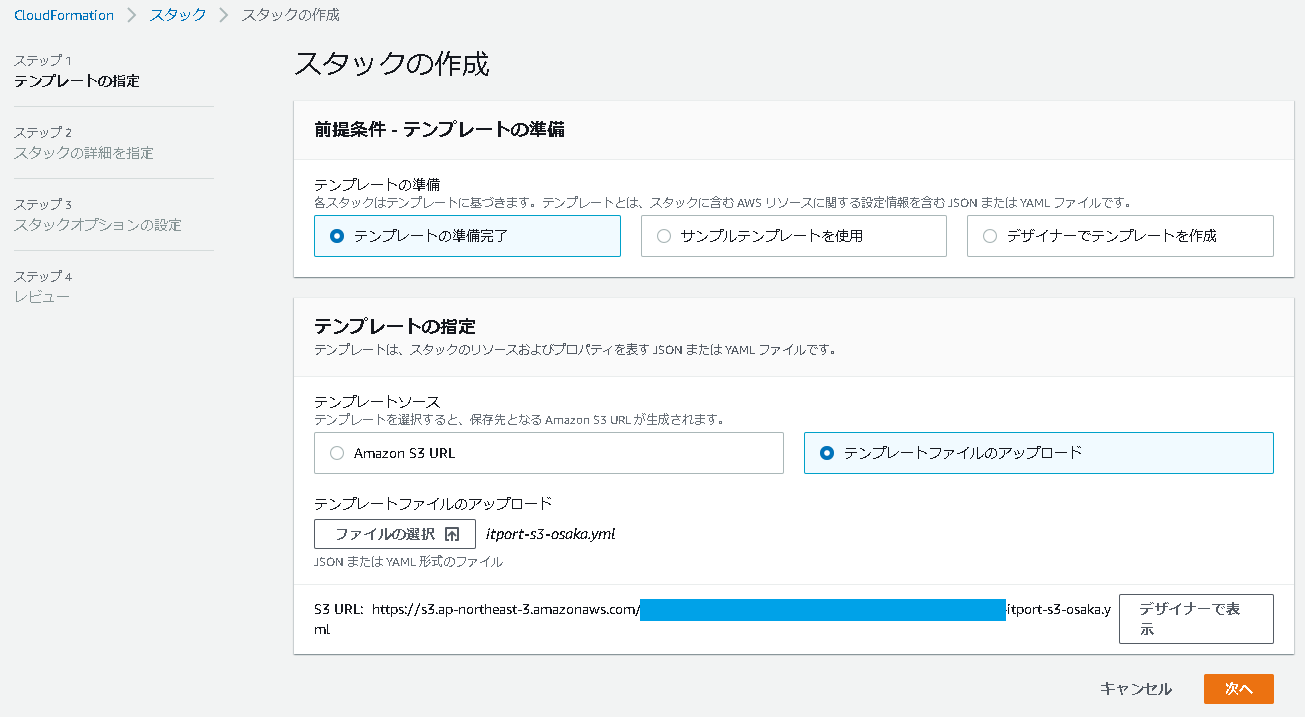The height and width of the screenshot is (717, 1305).
Task: Click the upload arrow icon in ファイルの選択
Action: tap(452, 534)
